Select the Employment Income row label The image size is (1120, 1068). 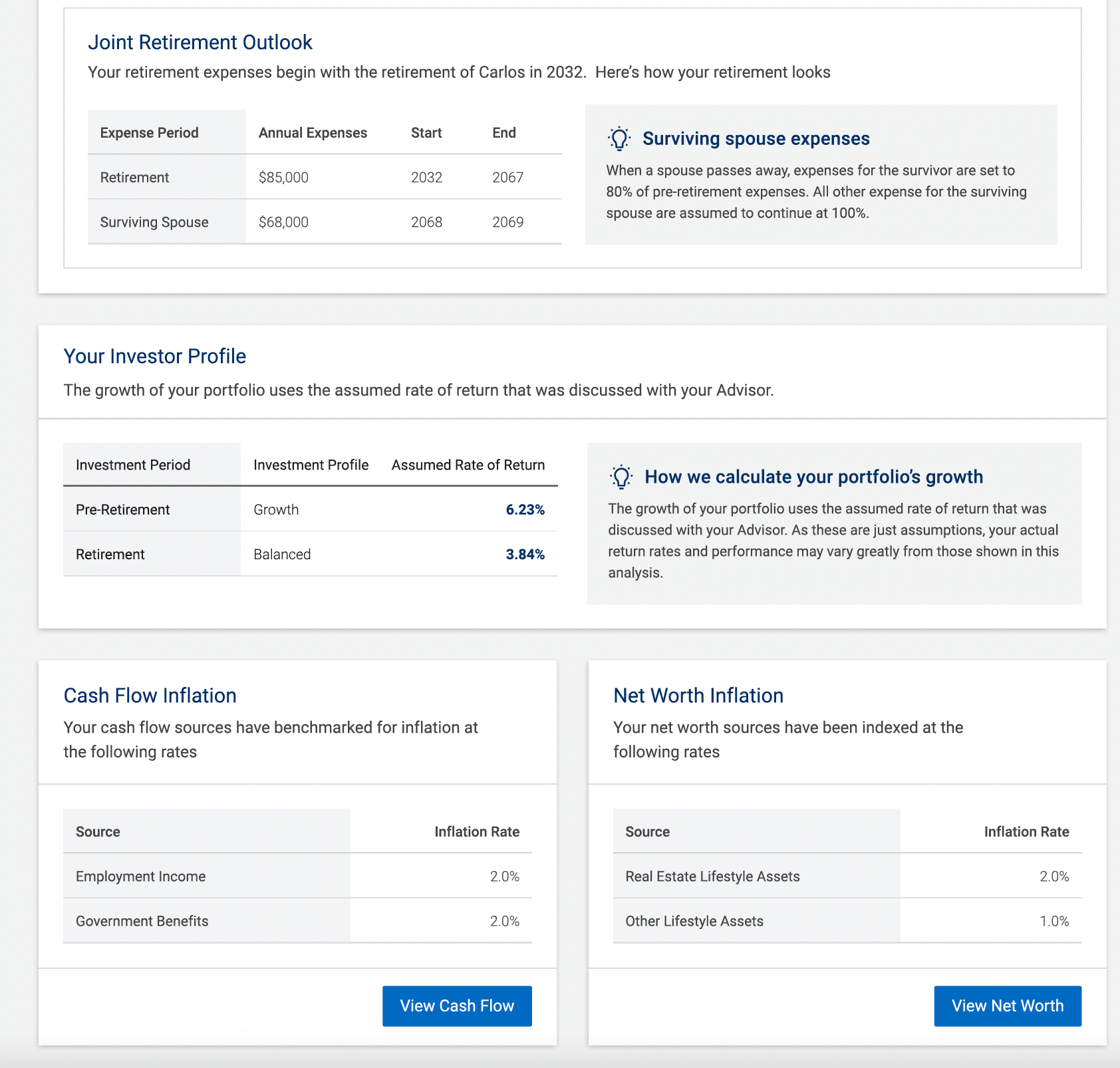pos(141,876)
